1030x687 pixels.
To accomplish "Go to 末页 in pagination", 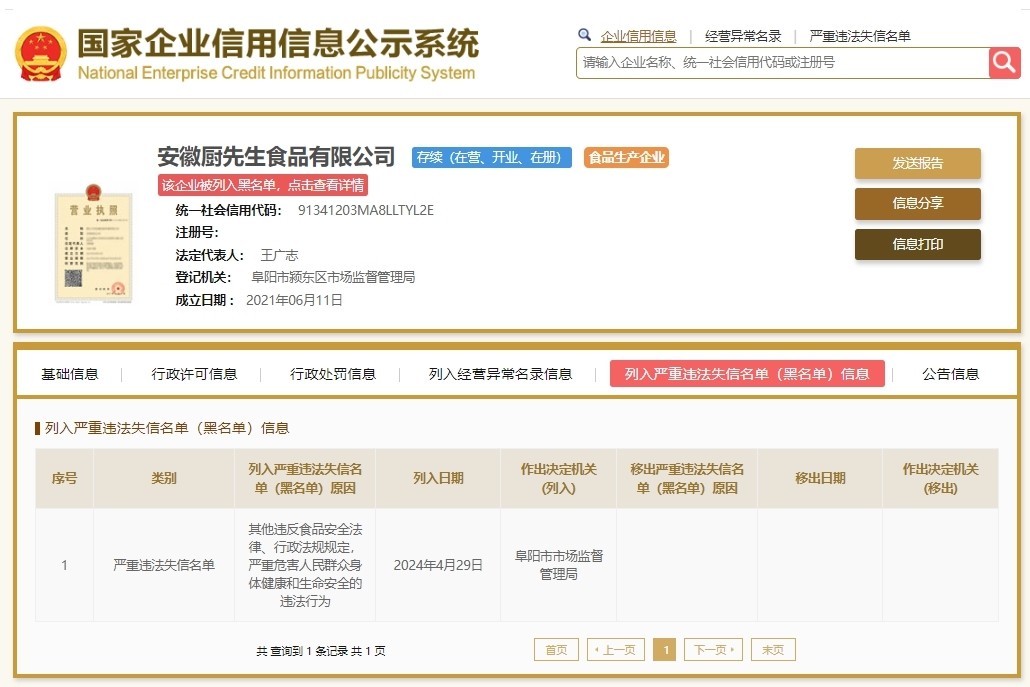I will 773,650.
